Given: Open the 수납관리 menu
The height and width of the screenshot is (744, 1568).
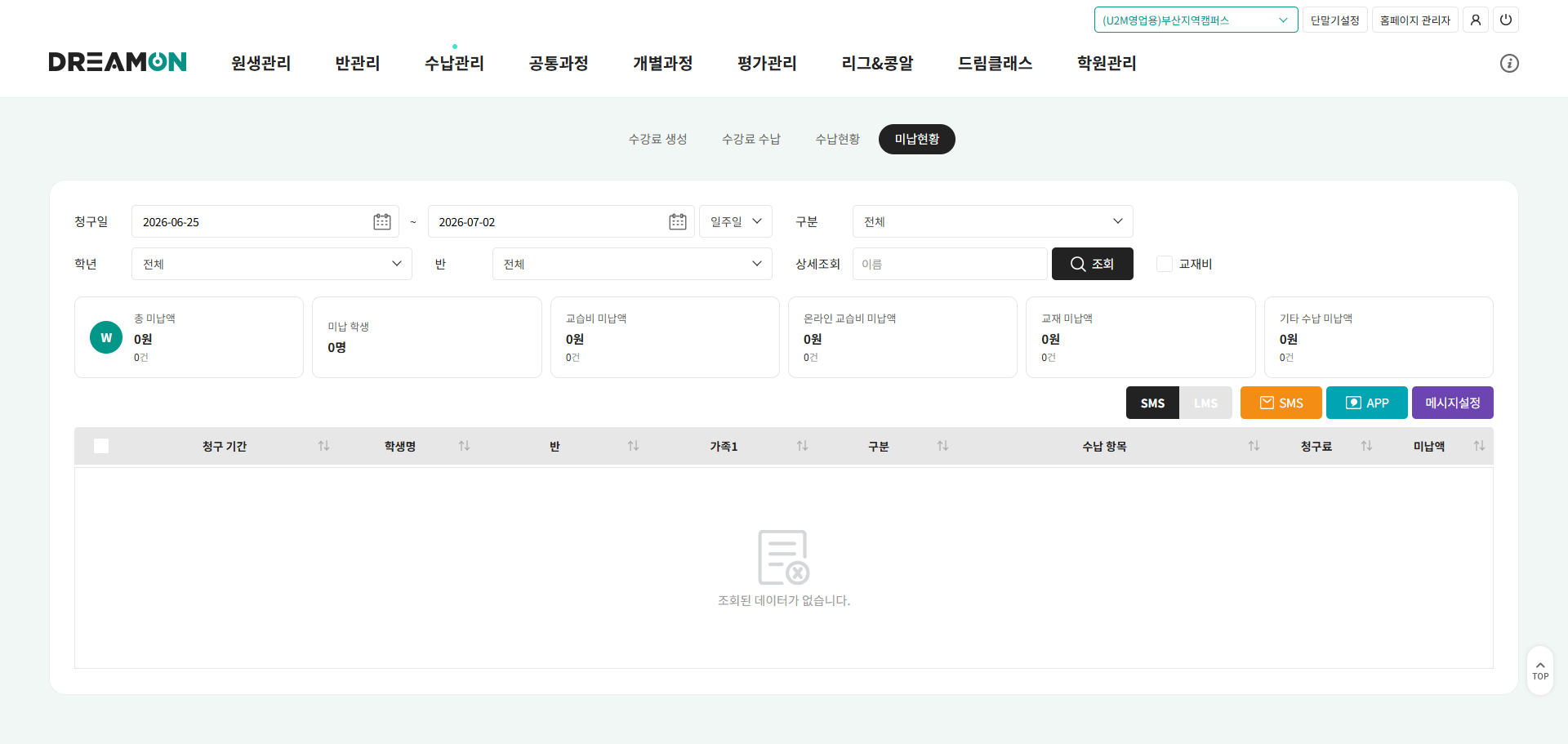Looking at the screenshot, I should tap(454, 63).
